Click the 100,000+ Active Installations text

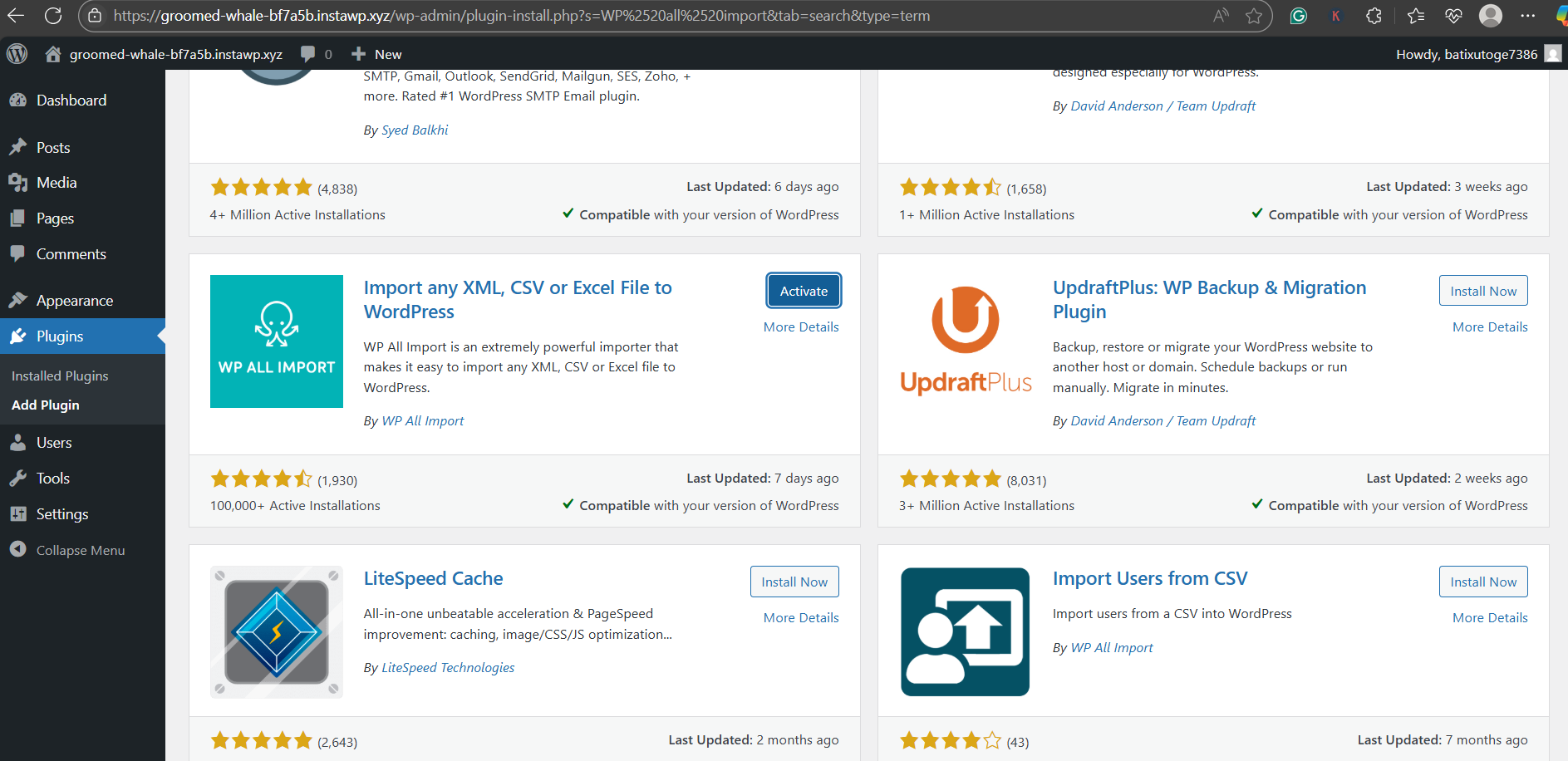point(295,506)
